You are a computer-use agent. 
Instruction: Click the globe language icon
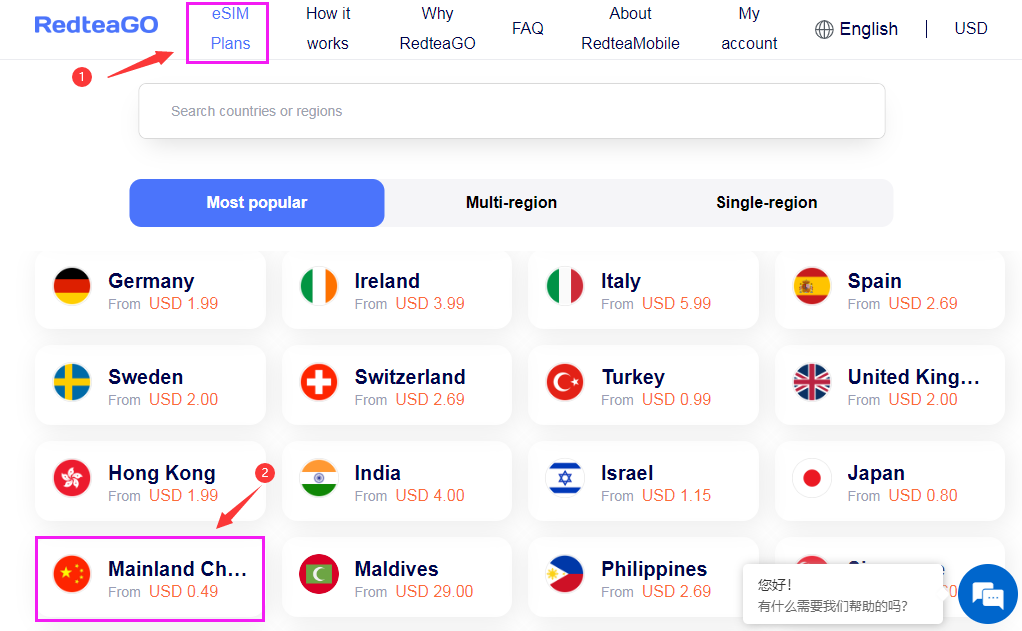pos(824,29)
